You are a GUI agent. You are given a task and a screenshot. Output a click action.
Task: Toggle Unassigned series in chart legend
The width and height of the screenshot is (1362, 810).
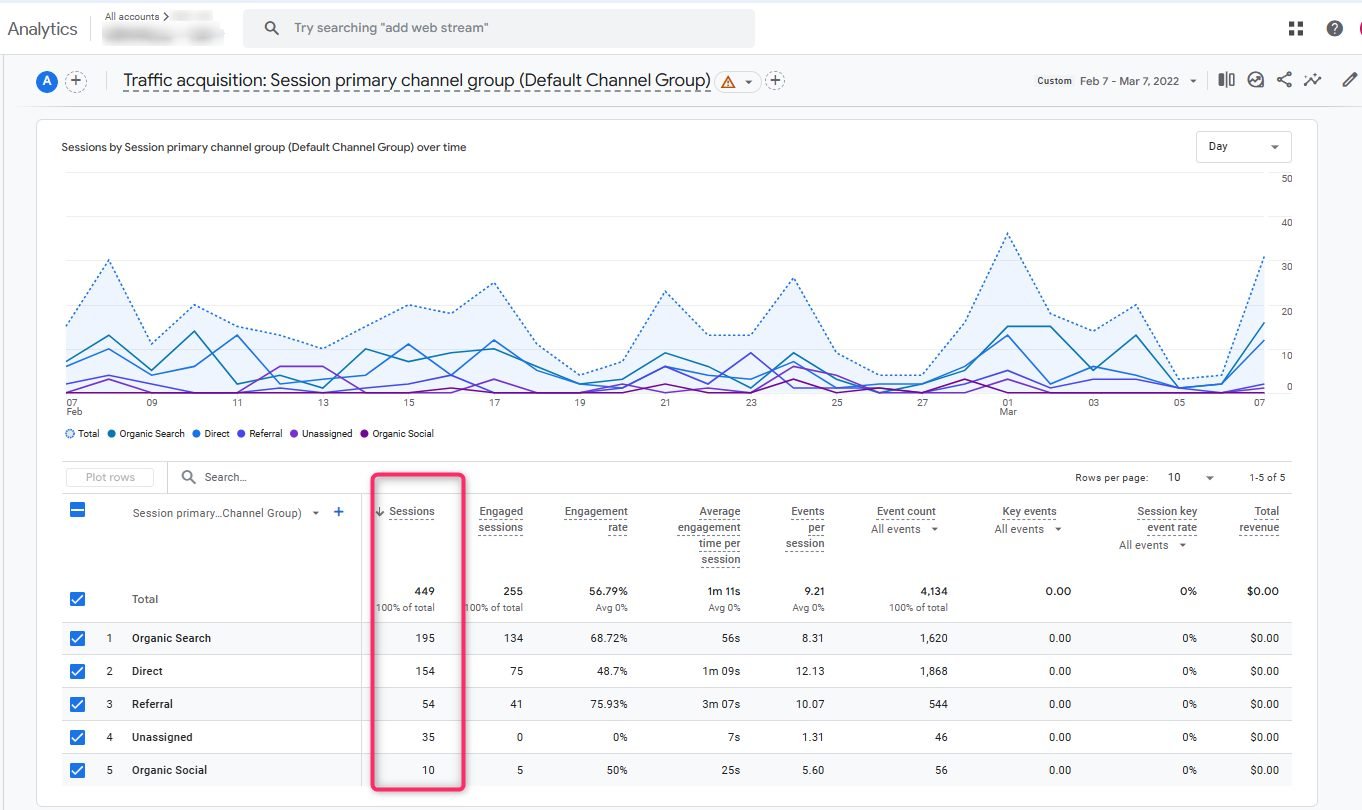point(321,434)
